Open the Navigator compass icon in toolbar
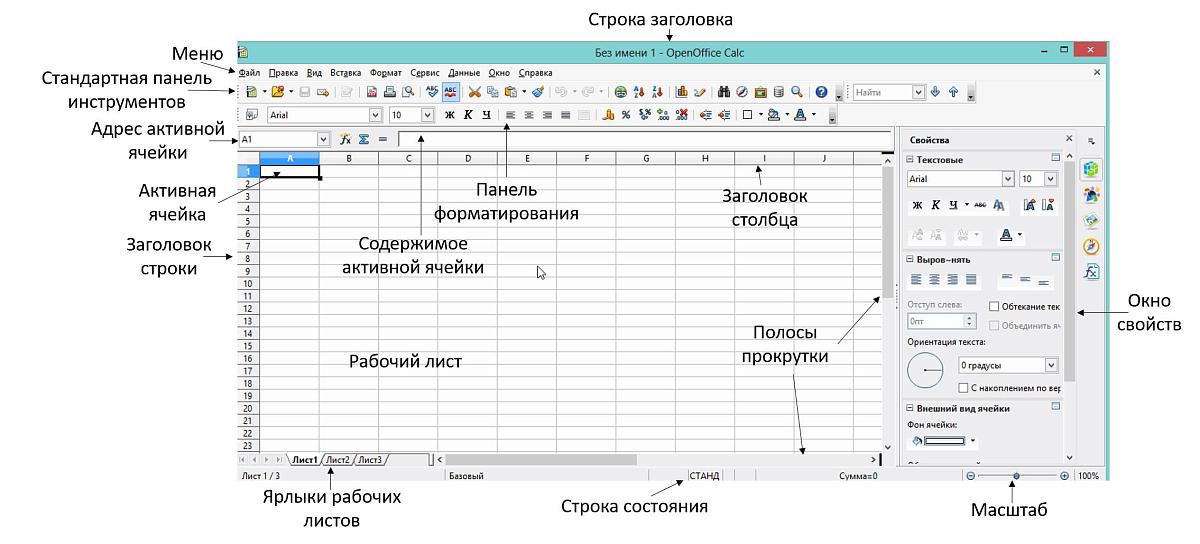 tap(742, 92)
